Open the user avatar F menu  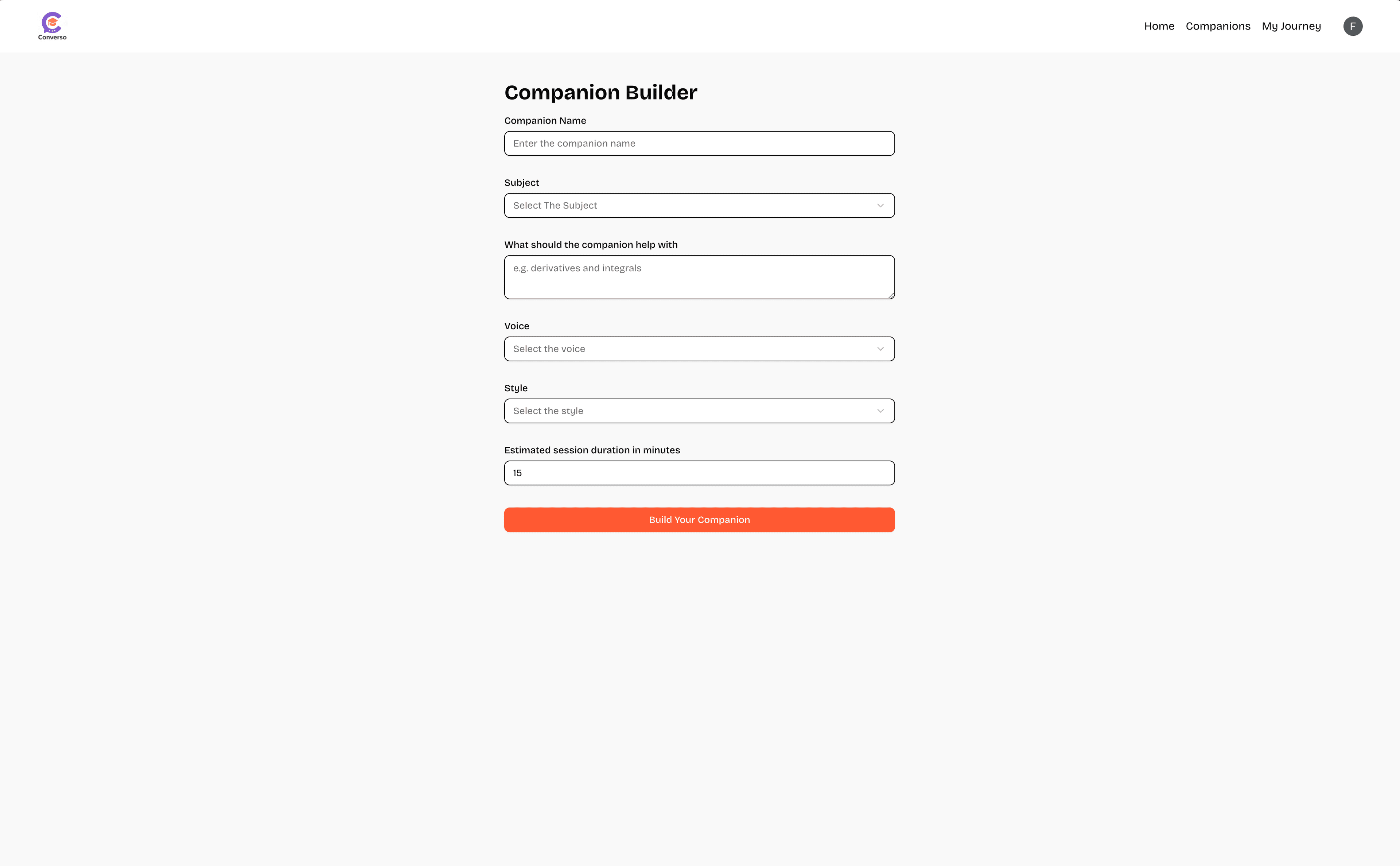[x=1353, y=26]
